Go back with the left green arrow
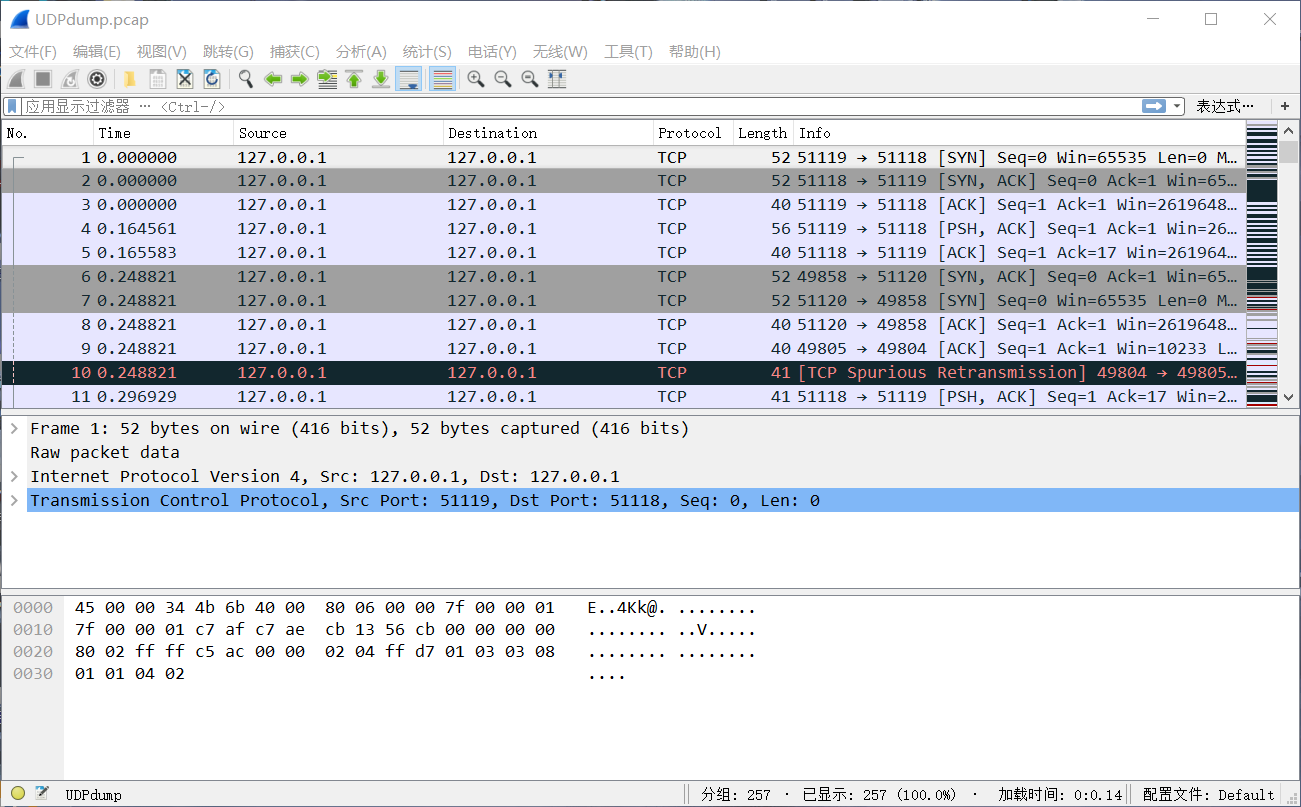 (272, 79)
